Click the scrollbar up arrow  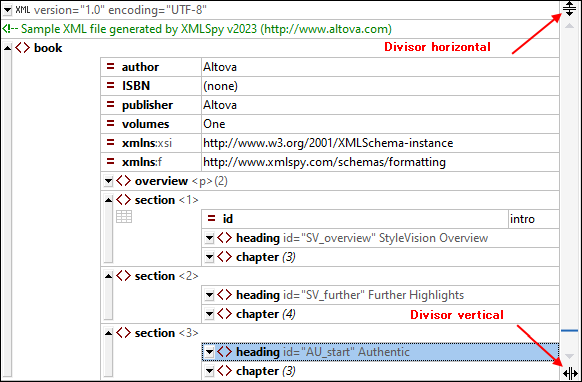[x=569, y=26]
